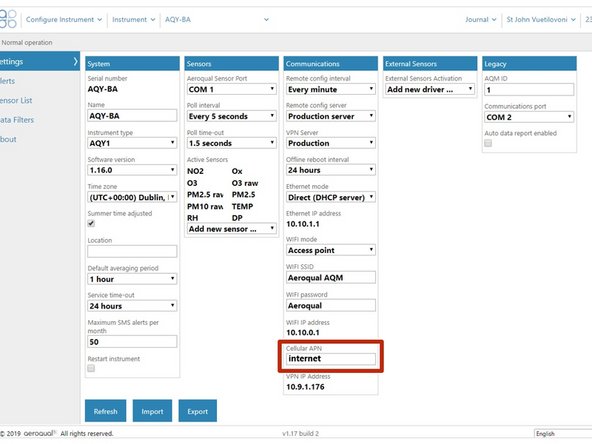Click the AQM ID input field
Screen dimensions: 592x444
[x=529, y=90]
